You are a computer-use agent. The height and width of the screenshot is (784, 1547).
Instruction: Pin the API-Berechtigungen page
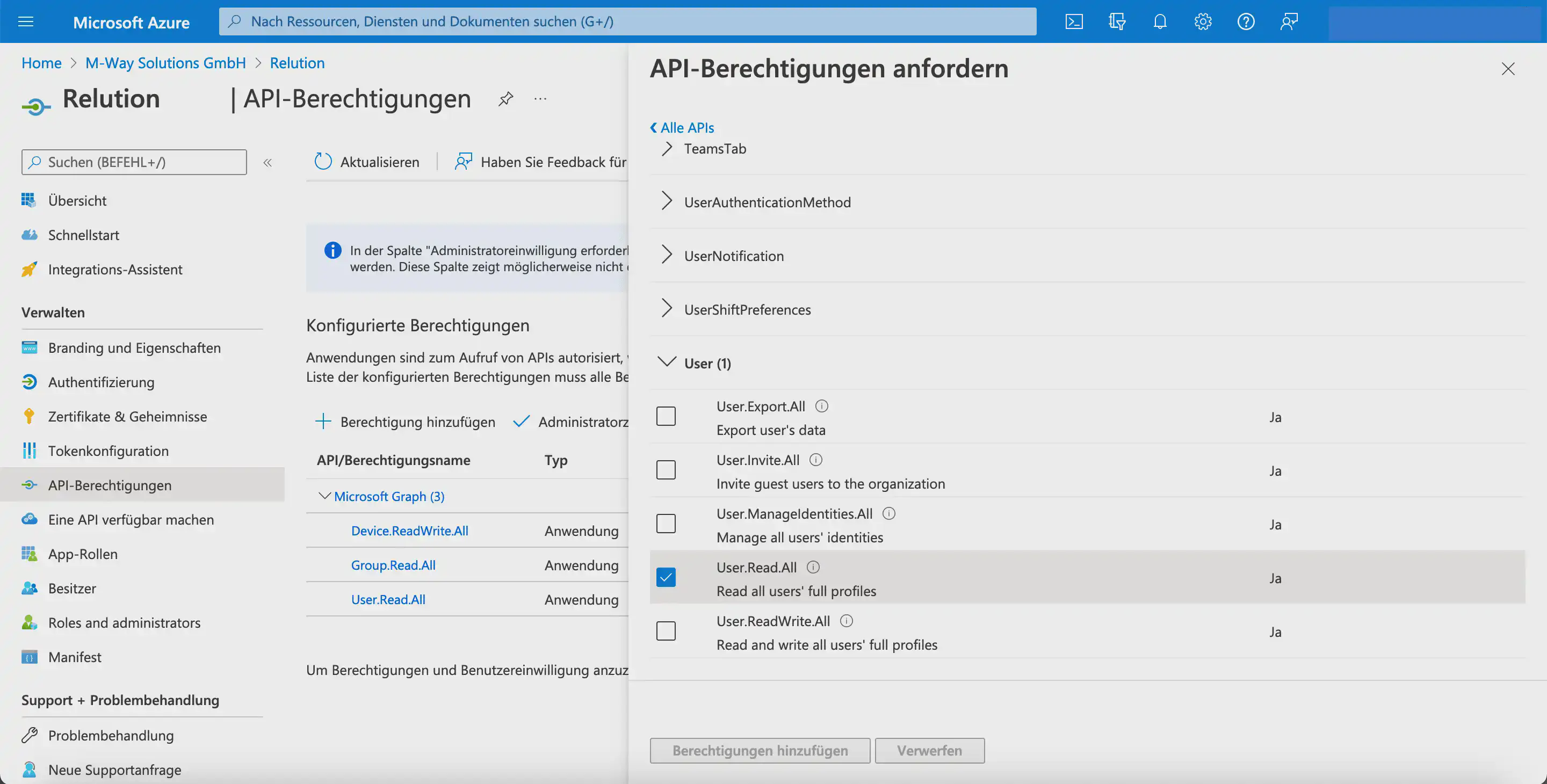(x=505, y=98)
